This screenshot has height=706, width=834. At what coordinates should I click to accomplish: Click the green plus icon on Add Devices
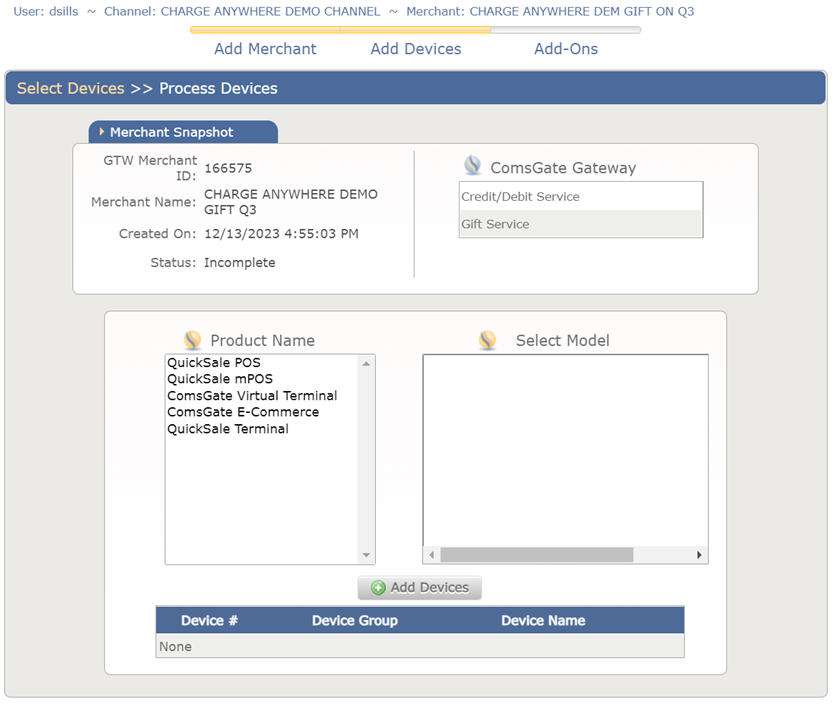[378, 588]
